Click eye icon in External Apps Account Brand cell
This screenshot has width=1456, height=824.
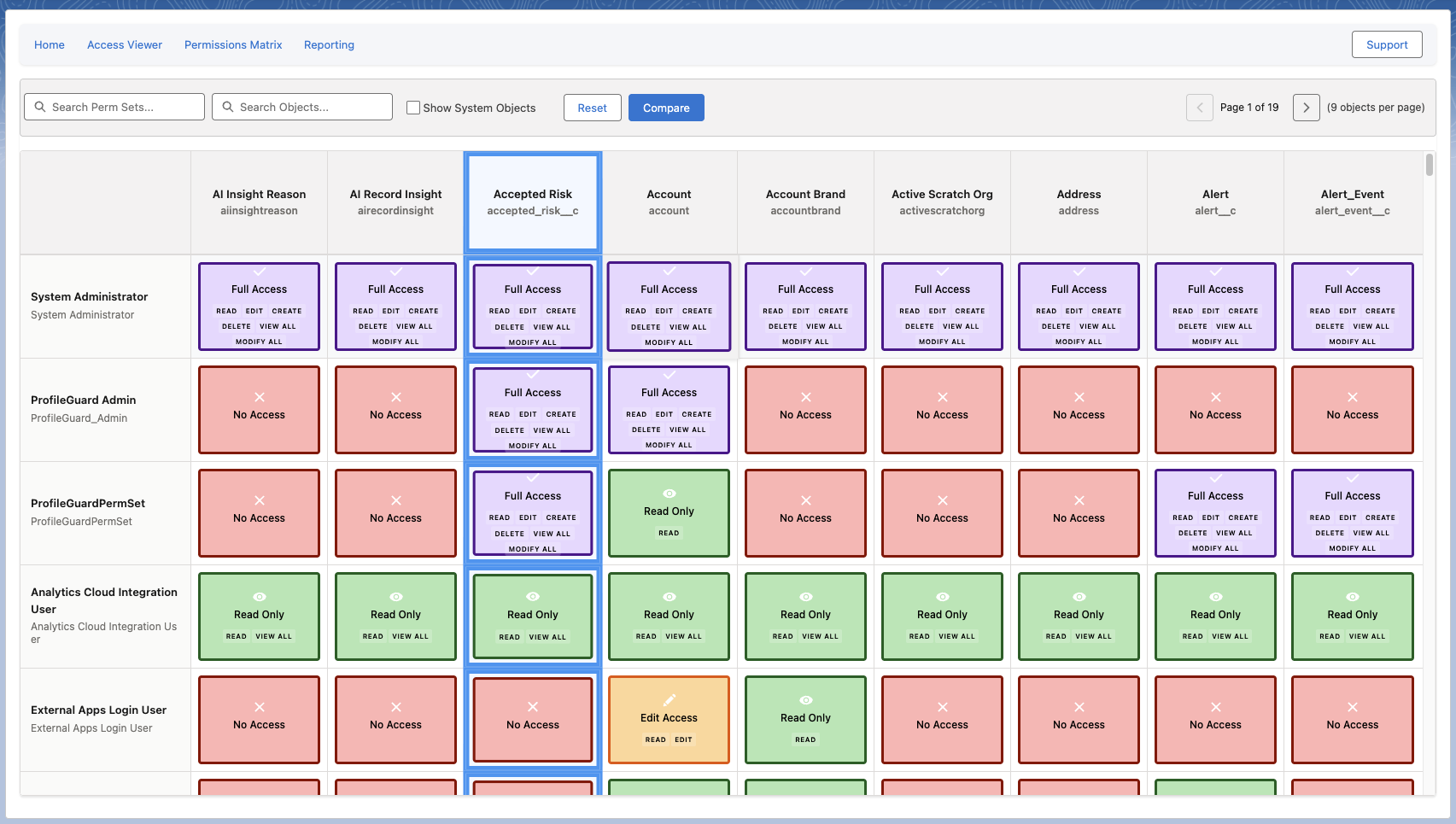coord(805,700)
